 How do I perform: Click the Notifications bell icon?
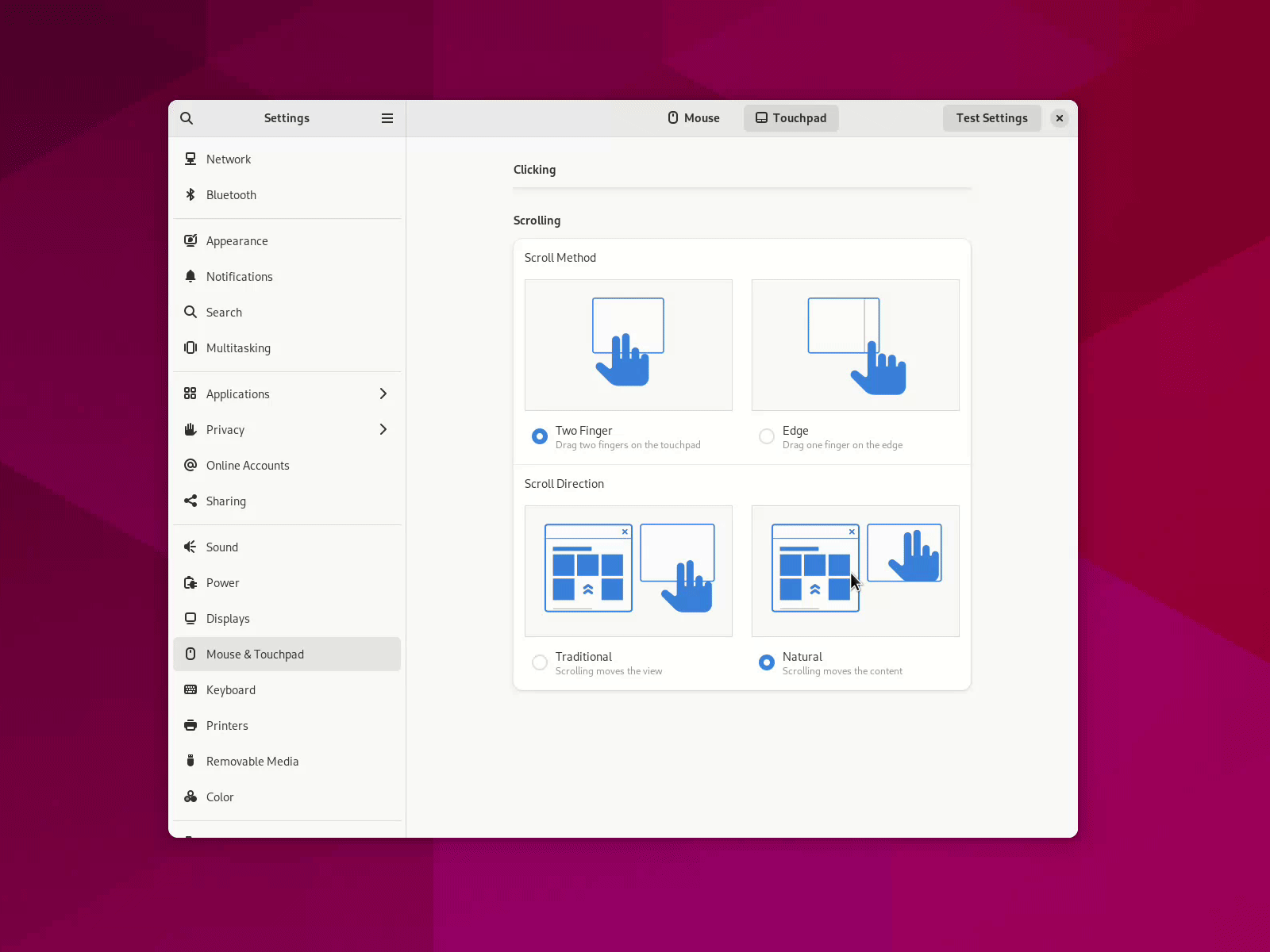[190, 277]
